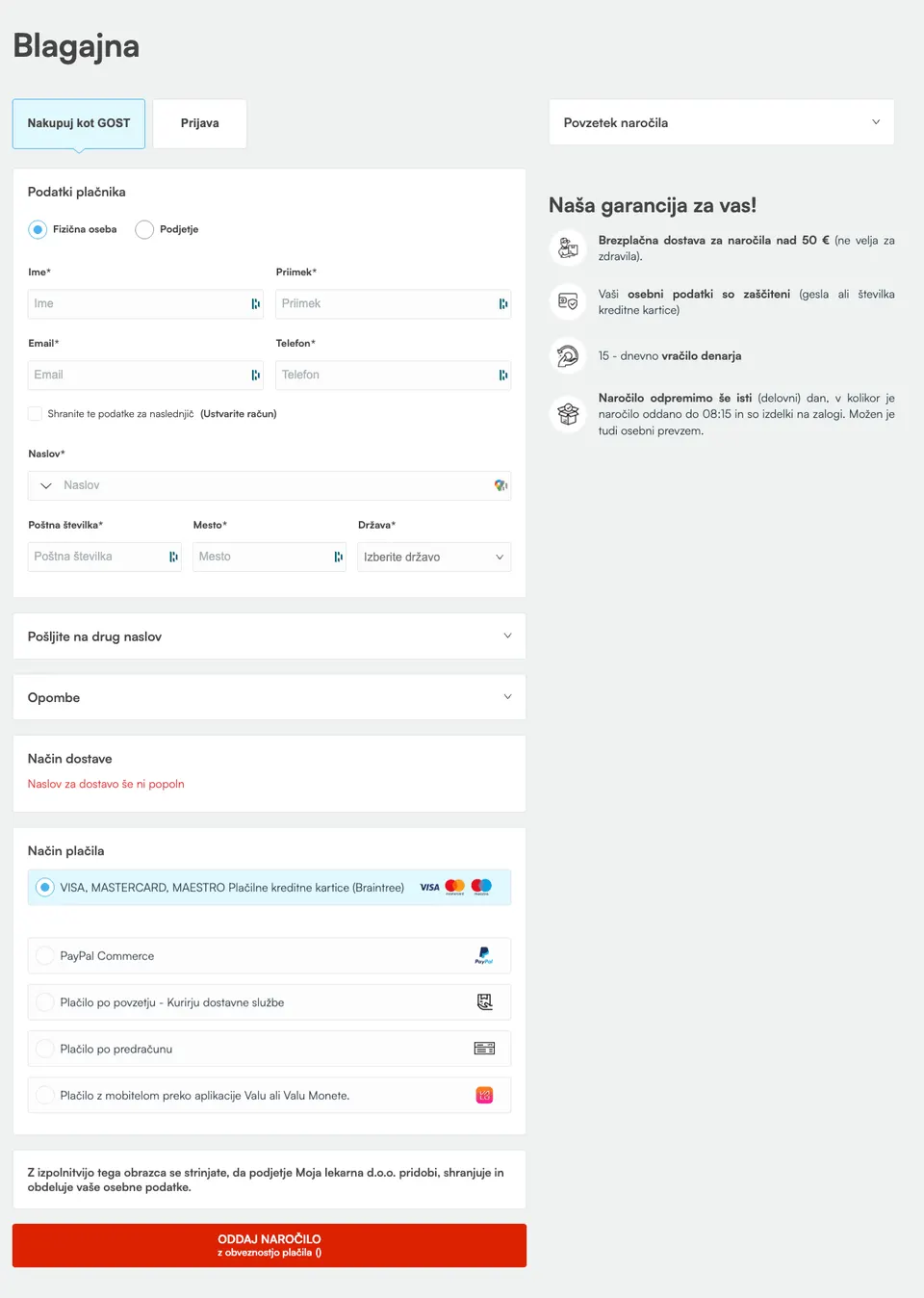Expand the Opombe section
924x1298 pixels.
pyautogui.click(x=269, y=697)
